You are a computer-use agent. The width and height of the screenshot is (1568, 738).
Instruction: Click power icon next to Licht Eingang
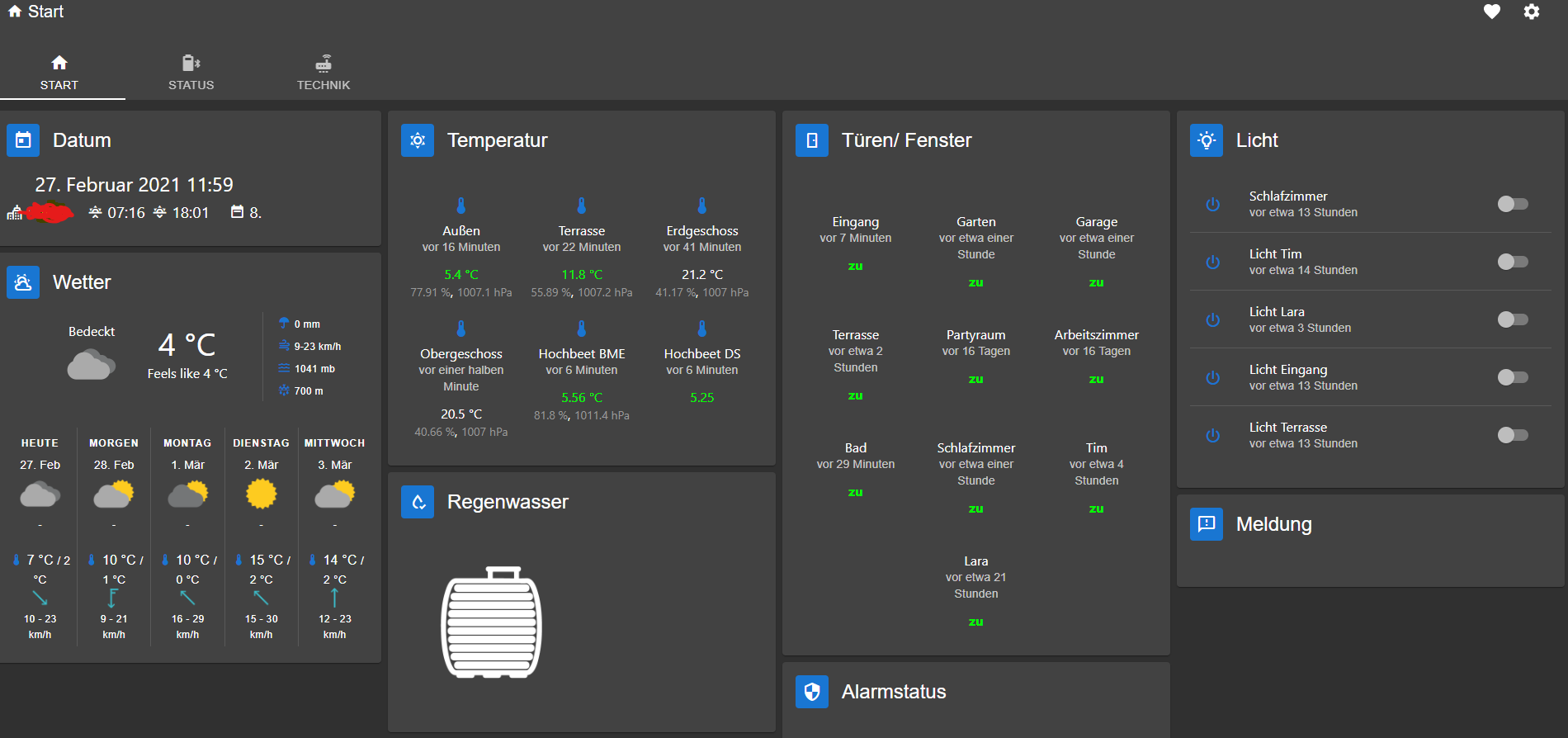(1212, 377)
